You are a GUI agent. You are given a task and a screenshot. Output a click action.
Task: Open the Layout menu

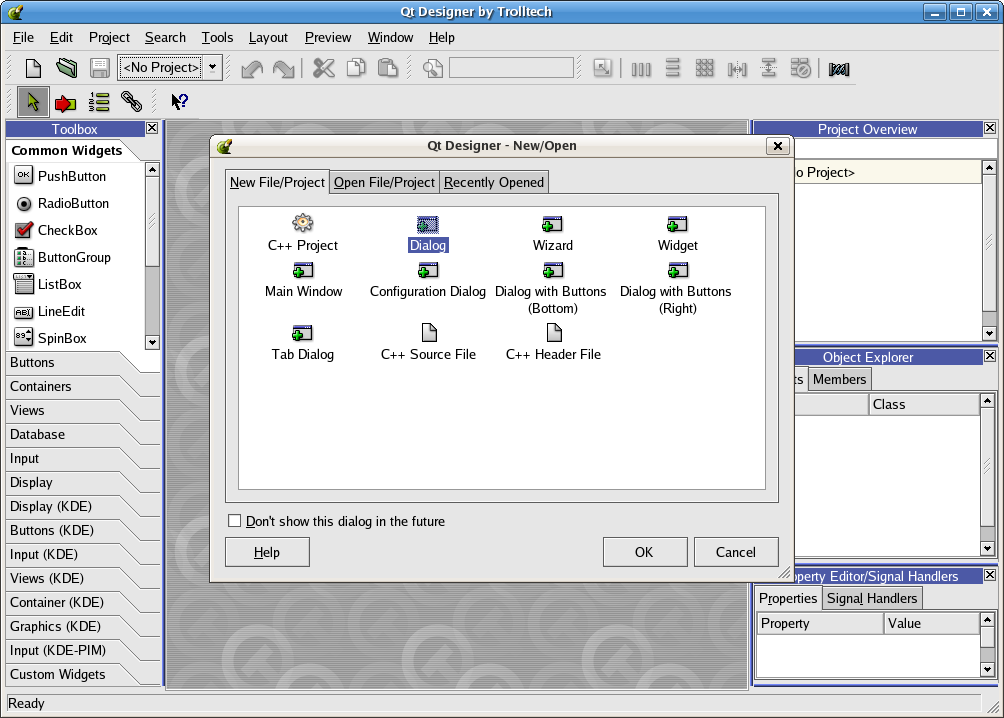[268, 37]
